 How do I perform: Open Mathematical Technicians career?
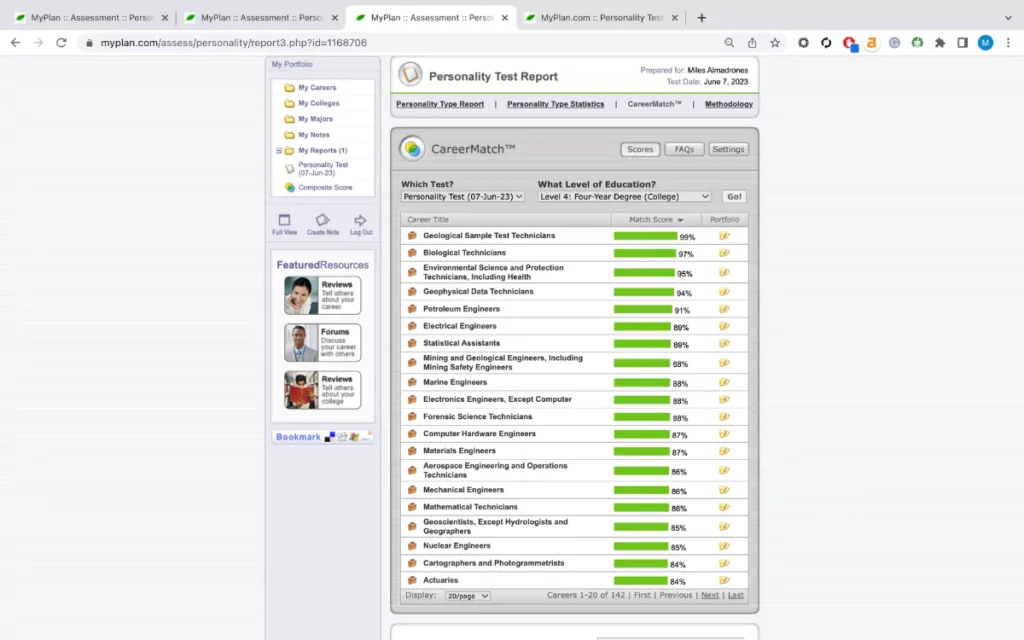[x=470, y=507]
